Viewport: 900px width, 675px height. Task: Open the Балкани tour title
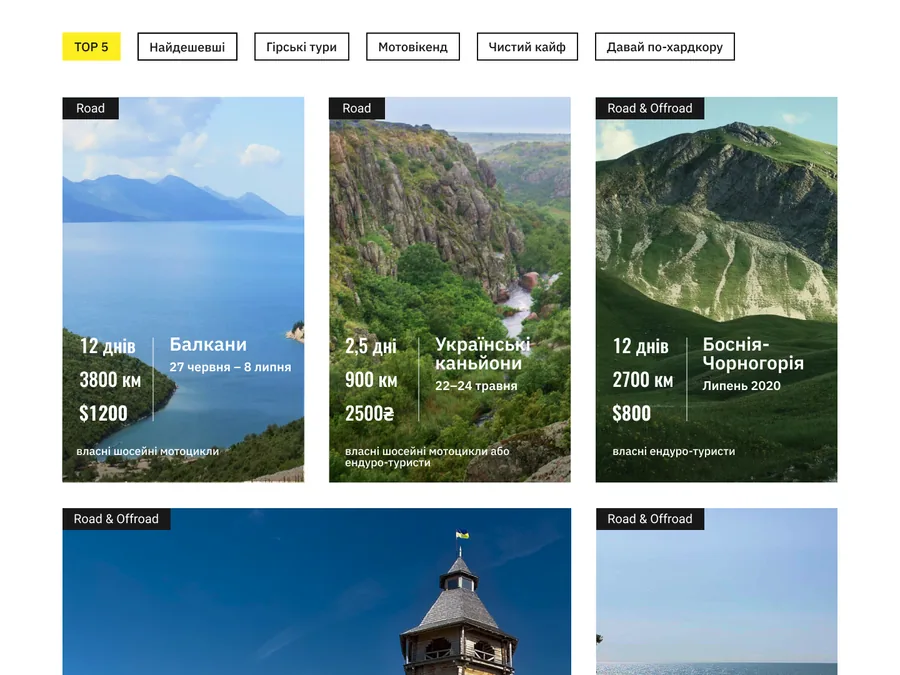point(208,344)
